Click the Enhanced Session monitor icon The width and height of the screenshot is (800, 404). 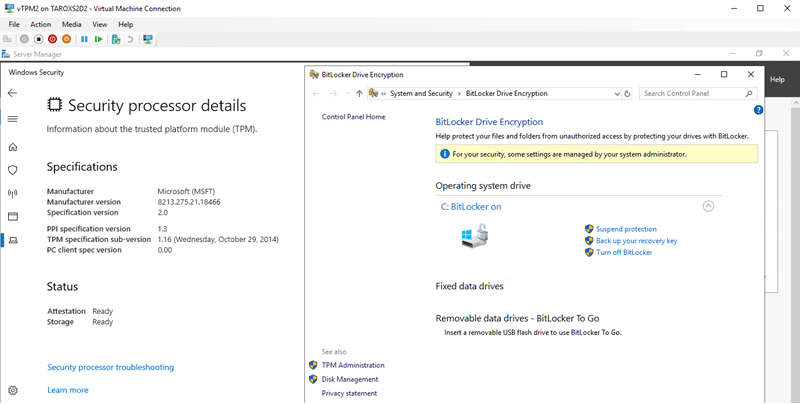(148, 39)
